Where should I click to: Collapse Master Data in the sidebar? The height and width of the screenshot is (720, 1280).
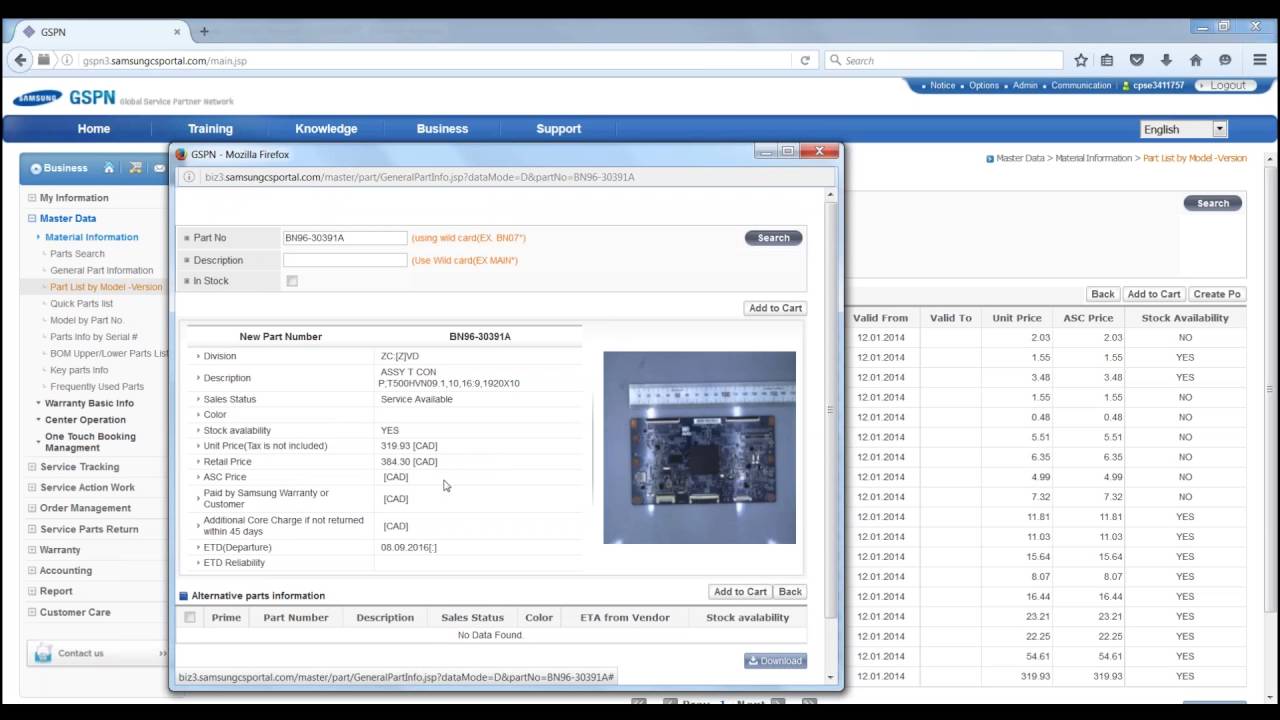click(x=32, y=218)
